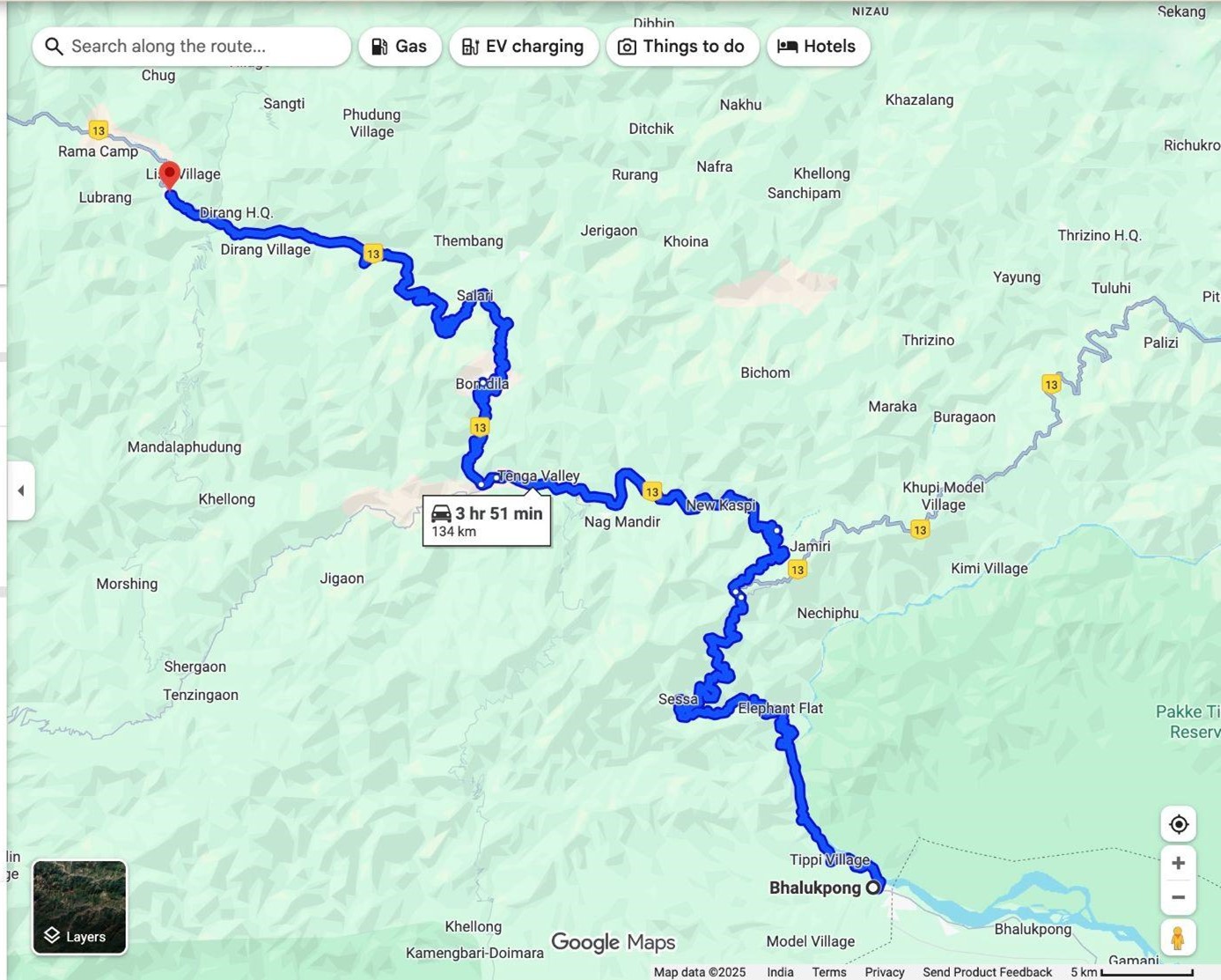Click Send Product Feedback link
The height and width of the screenshot is (980, 1221).
point(987,972)
